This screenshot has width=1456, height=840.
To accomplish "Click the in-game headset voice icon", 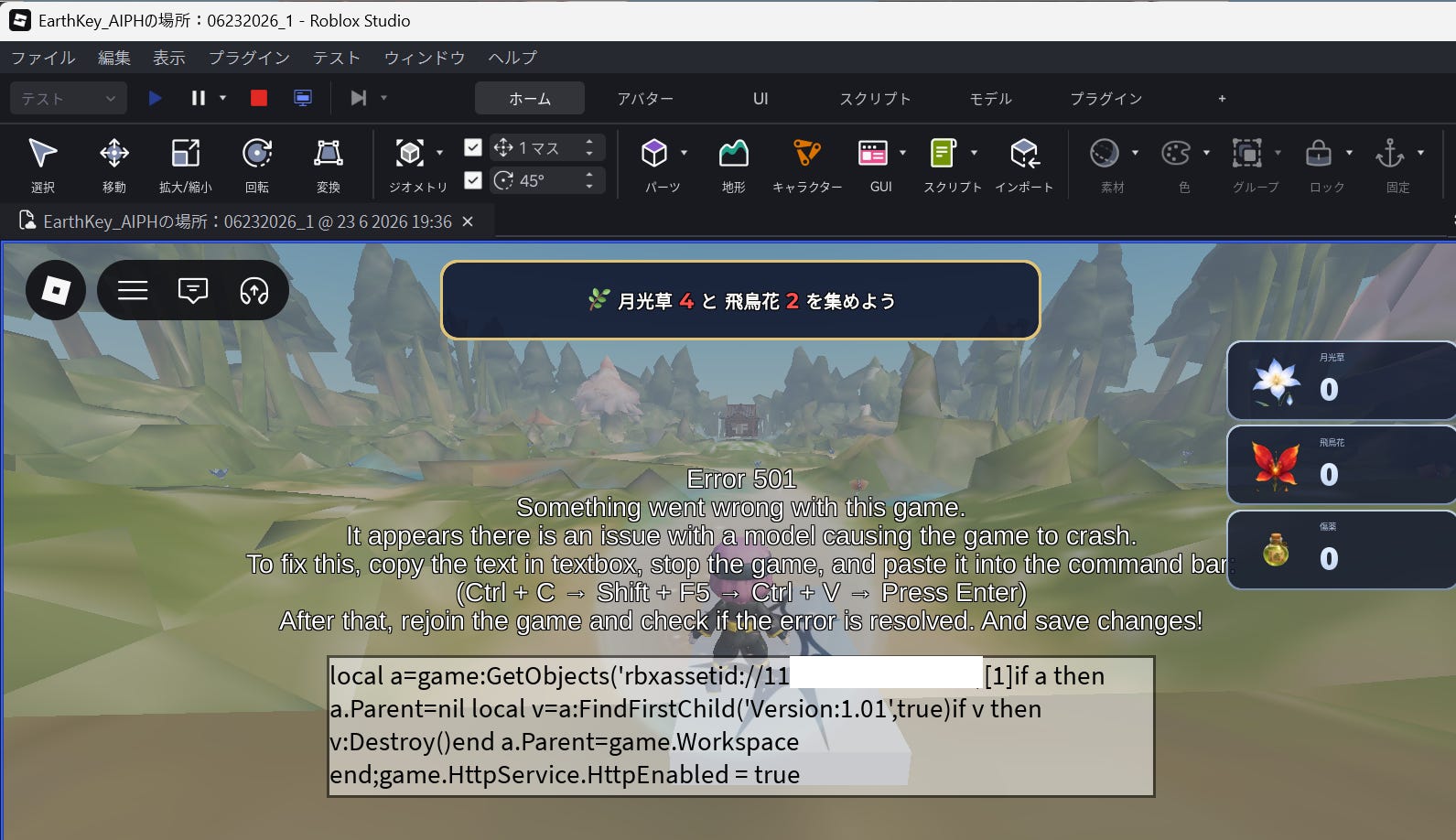I will [x=254, y=291].
